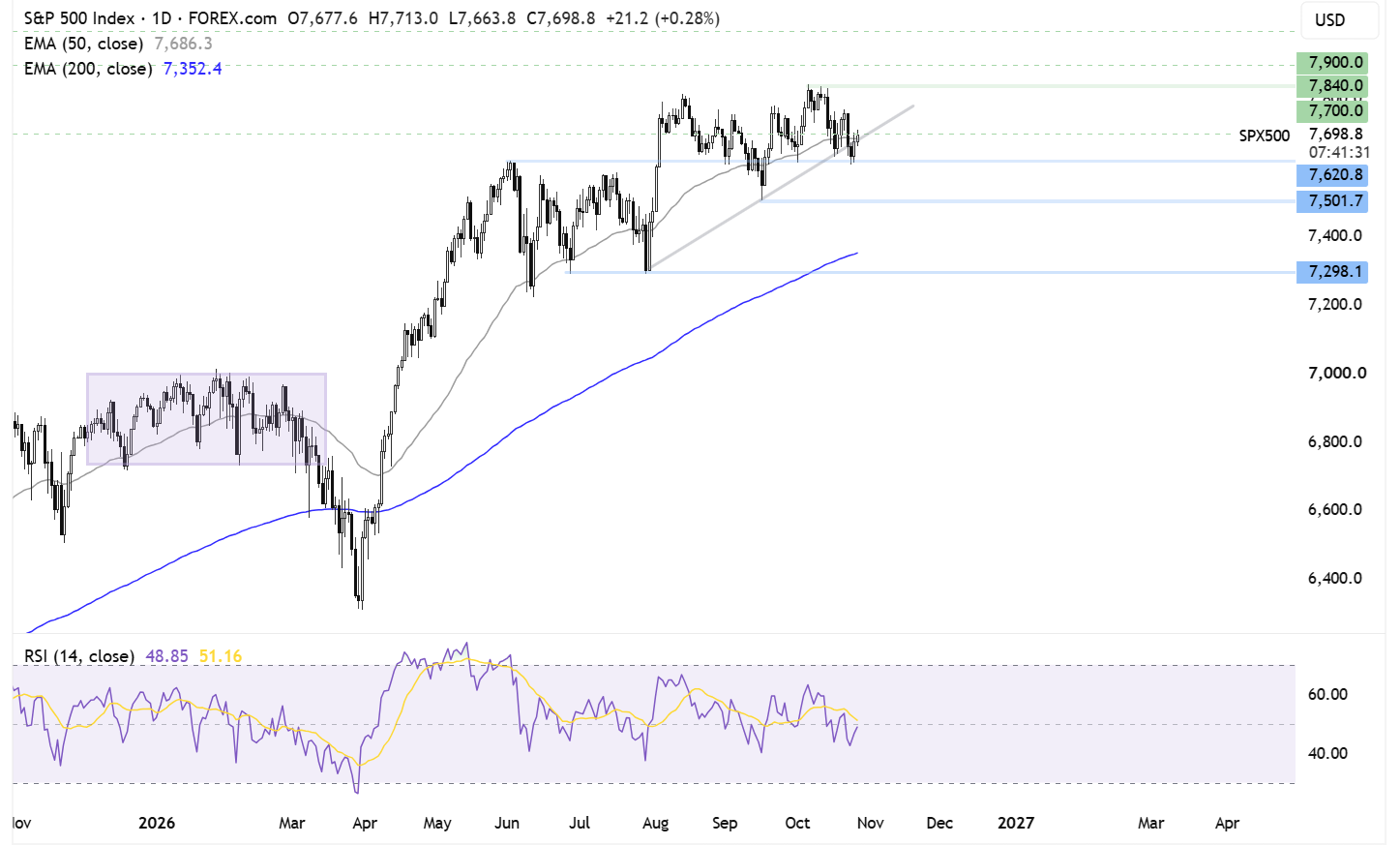Select the 7,620.8 blue support label

(x=1331, y=175)
